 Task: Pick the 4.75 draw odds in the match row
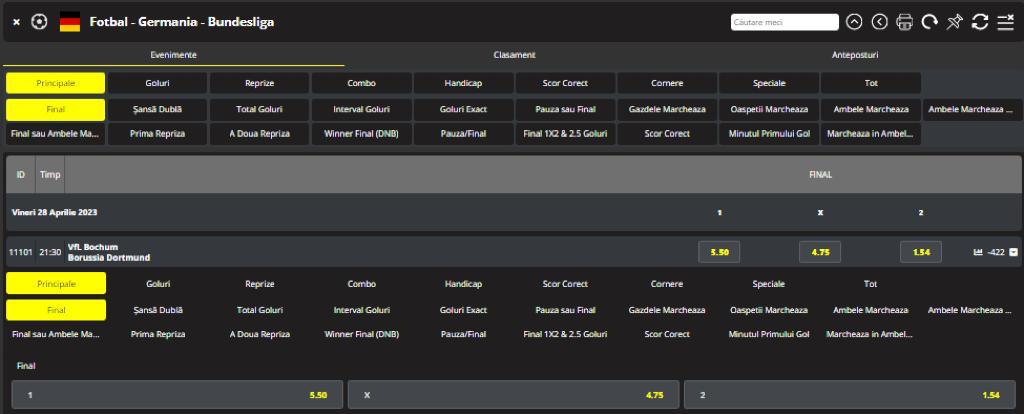pos(820,252)
